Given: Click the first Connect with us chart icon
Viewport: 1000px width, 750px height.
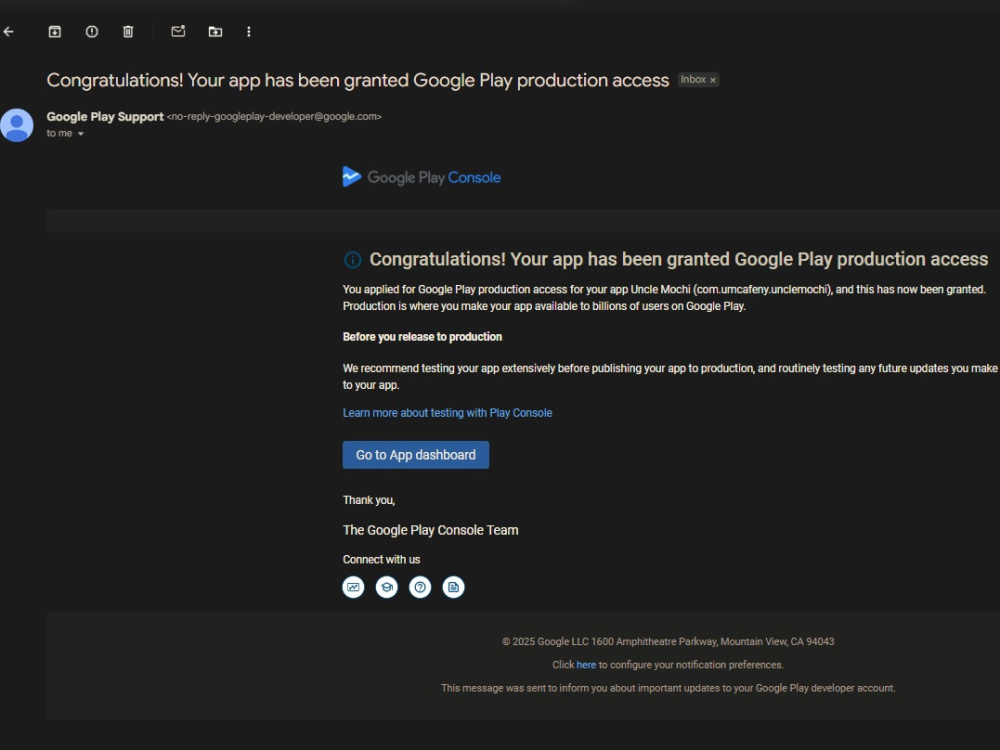Looking at the screenshot, I should [x=353, y=587].
